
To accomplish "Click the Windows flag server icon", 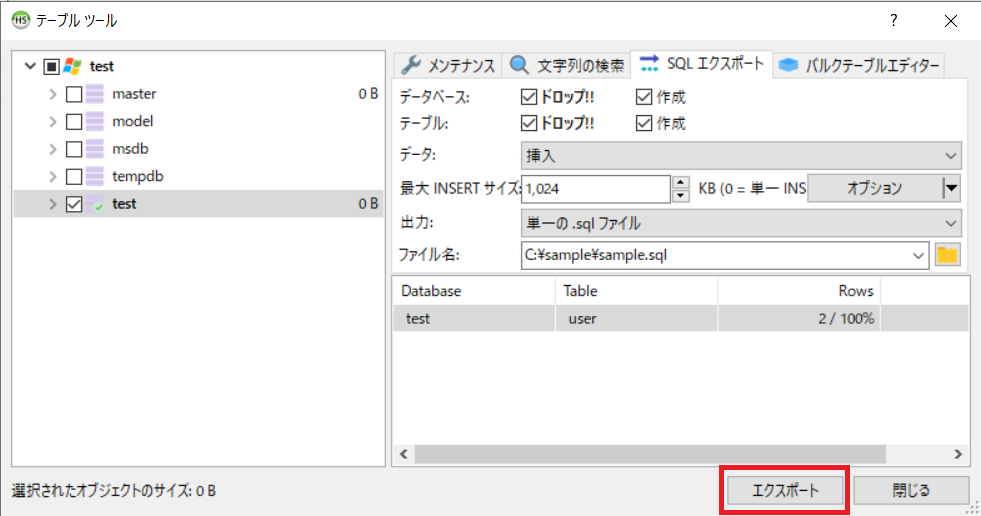I will click(x=73, y=66).
